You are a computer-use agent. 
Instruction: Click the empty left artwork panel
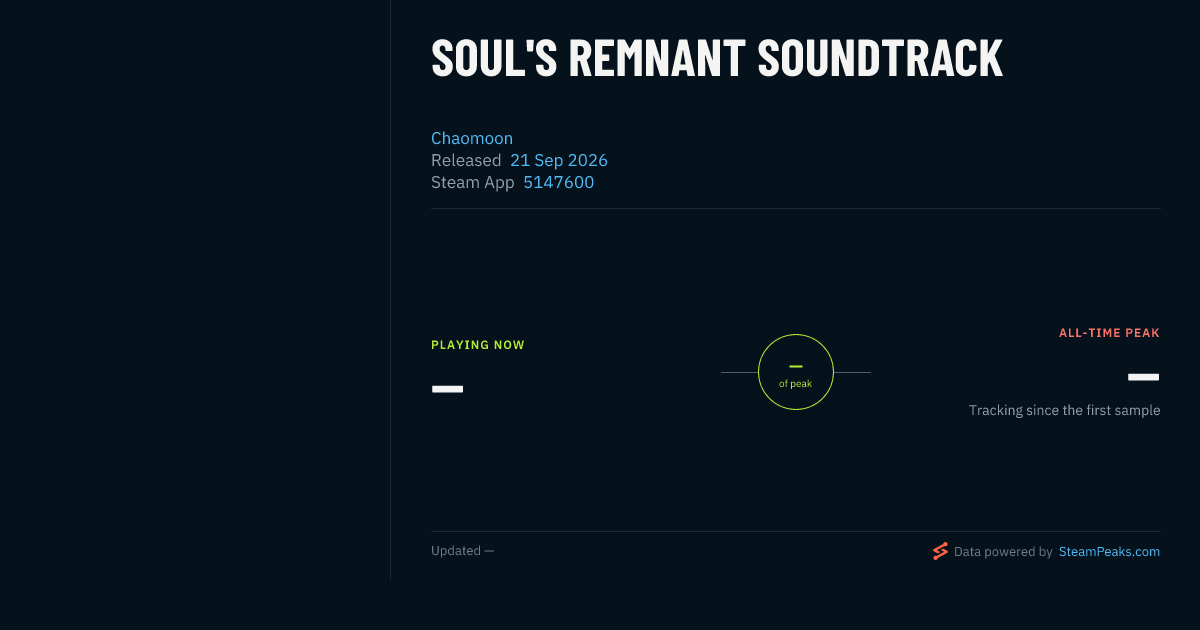(195, 290)
